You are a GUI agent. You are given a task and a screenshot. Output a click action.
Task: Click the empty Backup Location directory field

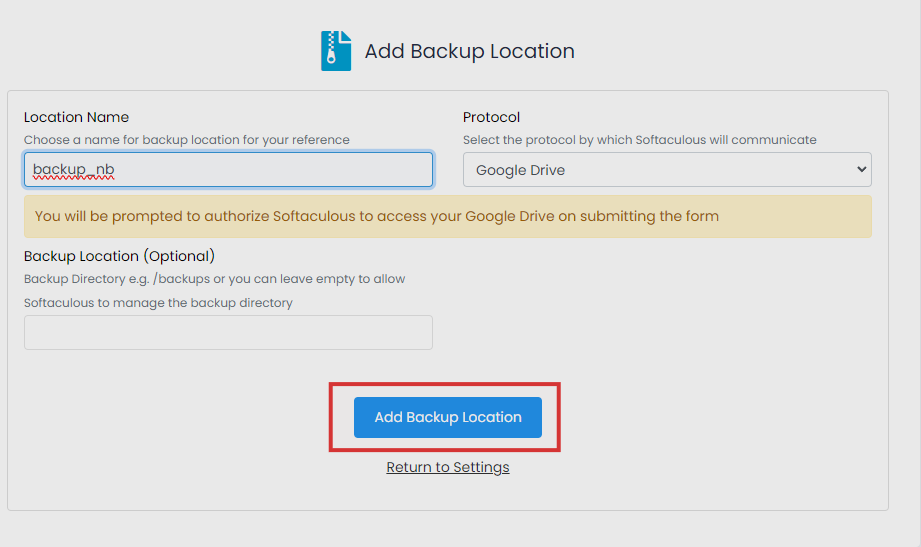(x=228, y=333)
